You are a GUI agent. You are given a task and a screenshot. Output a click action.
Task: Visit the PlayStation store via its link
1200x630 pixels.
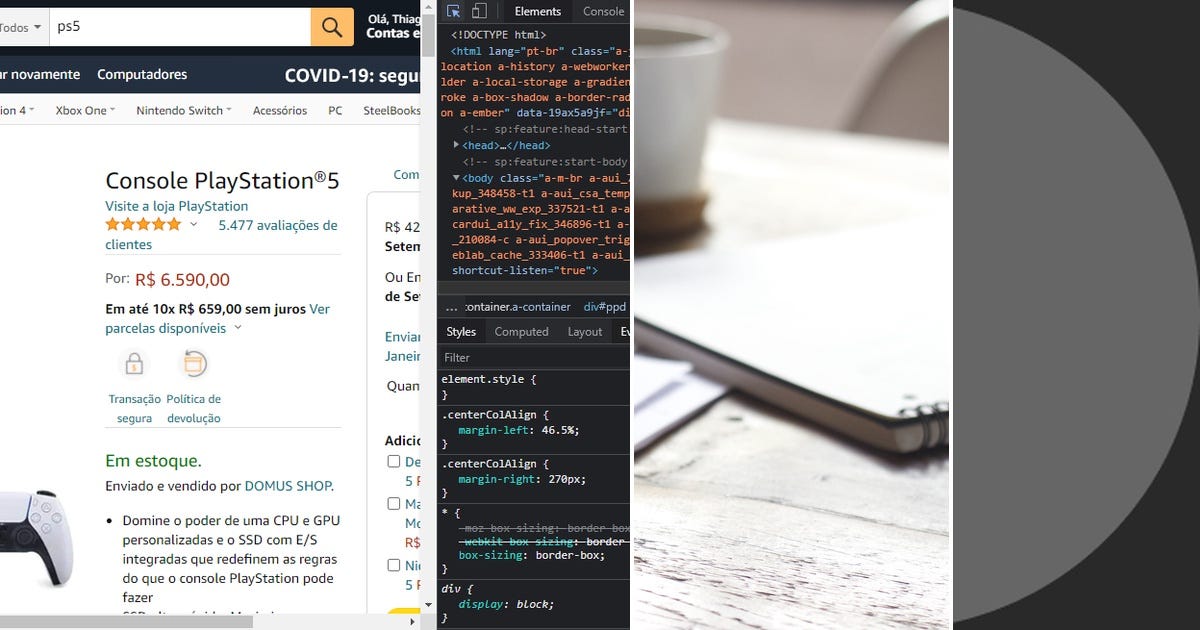point(176,205)
